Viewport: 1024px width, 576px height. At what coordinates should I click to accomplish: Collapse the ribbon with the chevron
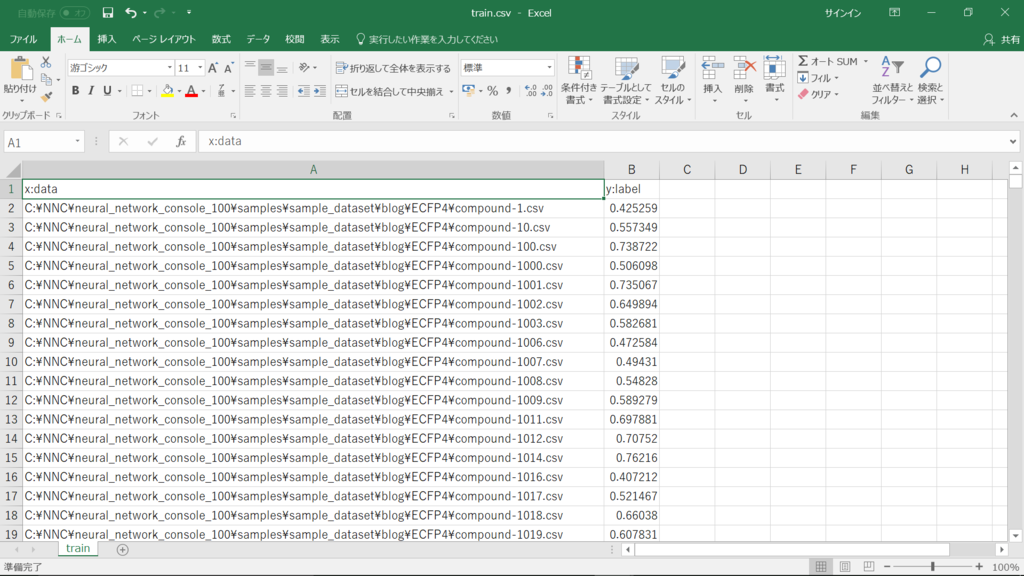pos(1014,116)
